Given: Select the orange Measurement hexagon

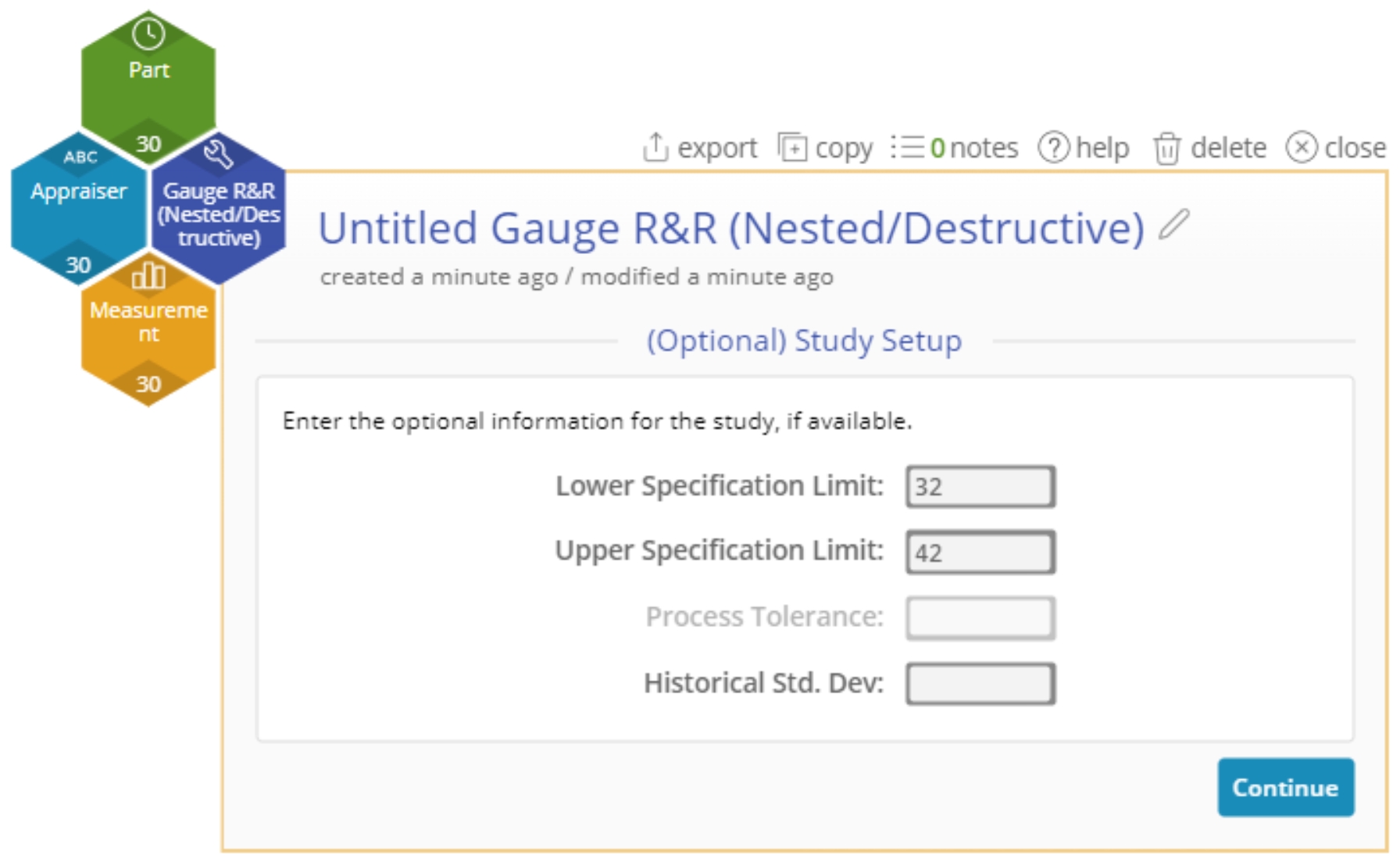Looking at the screenshot, I should (148, 328).
